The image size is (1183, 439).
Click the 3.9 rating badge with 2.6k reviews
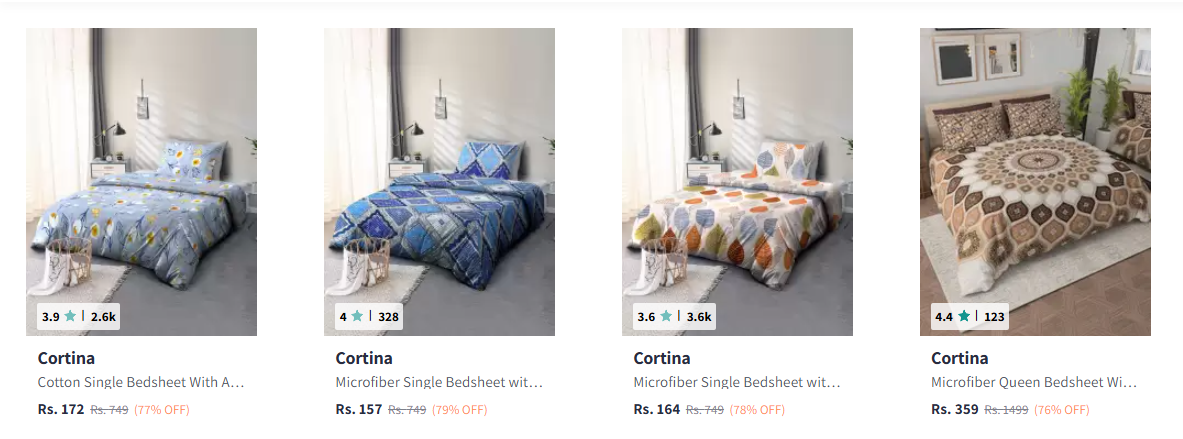[78, 317]
